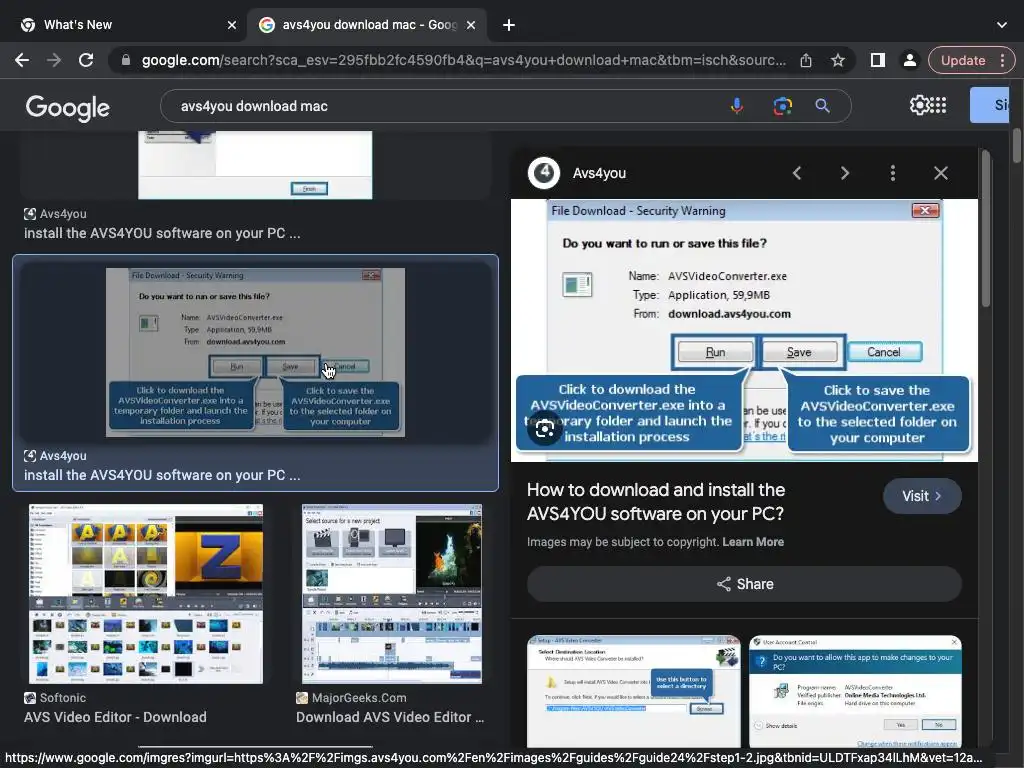Click the Lens search-inside-image icon
1024x768 pixels.
pos(545,429)
